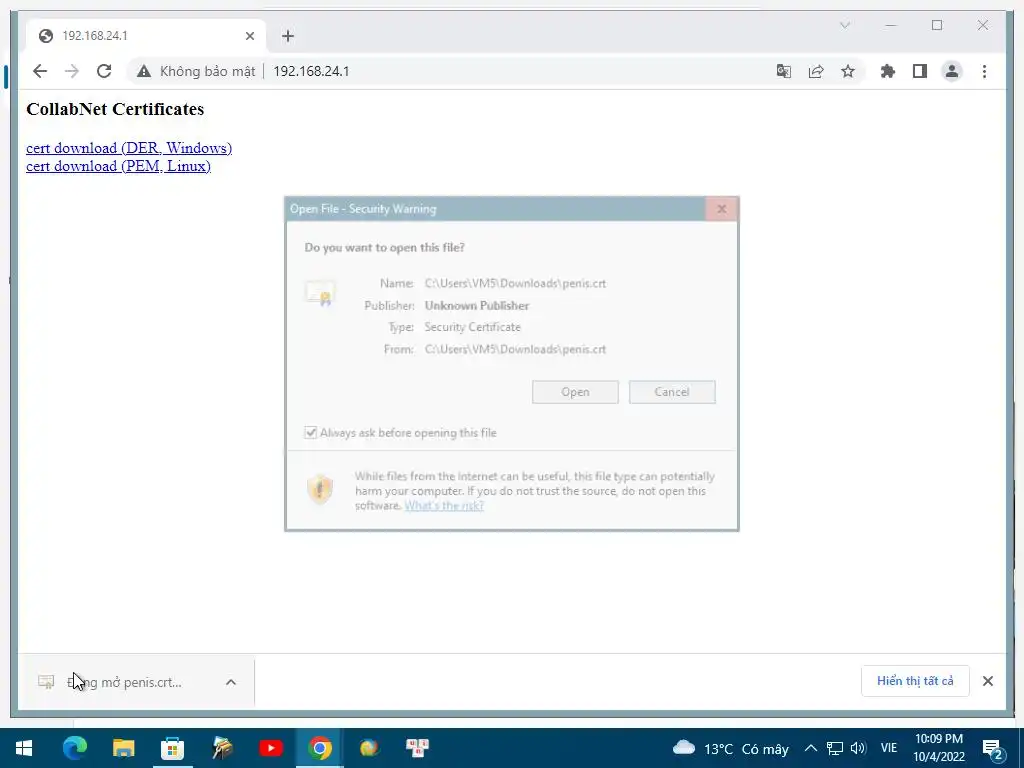Click Open in the Security Warning dialog
This screenshot has width=1024, height=768.
pos(575,392)
